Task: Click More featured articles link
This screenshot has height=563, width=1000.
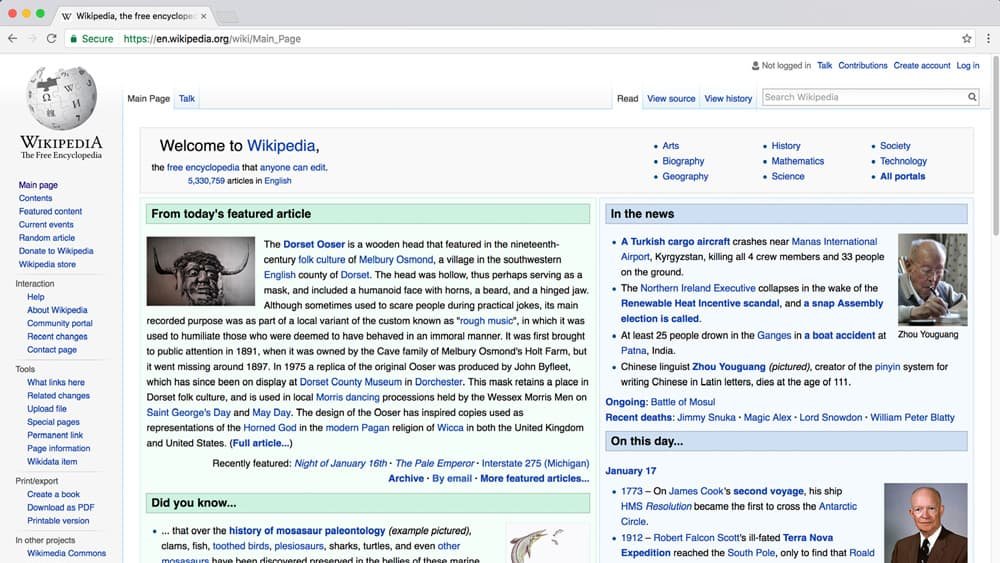Action: [x=534, y=478]
